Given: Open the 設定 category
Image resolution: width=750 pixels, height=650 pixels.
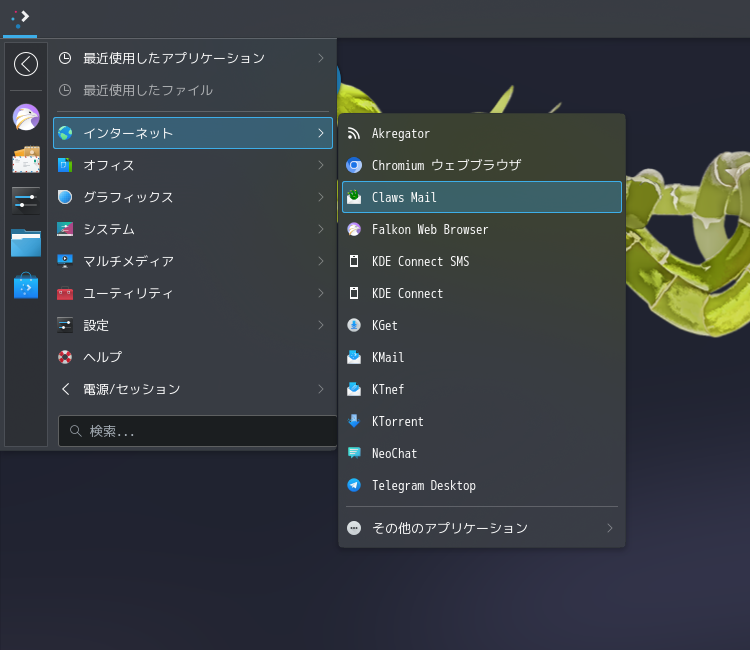Looking at the screenshot, I should coord(193,325).
